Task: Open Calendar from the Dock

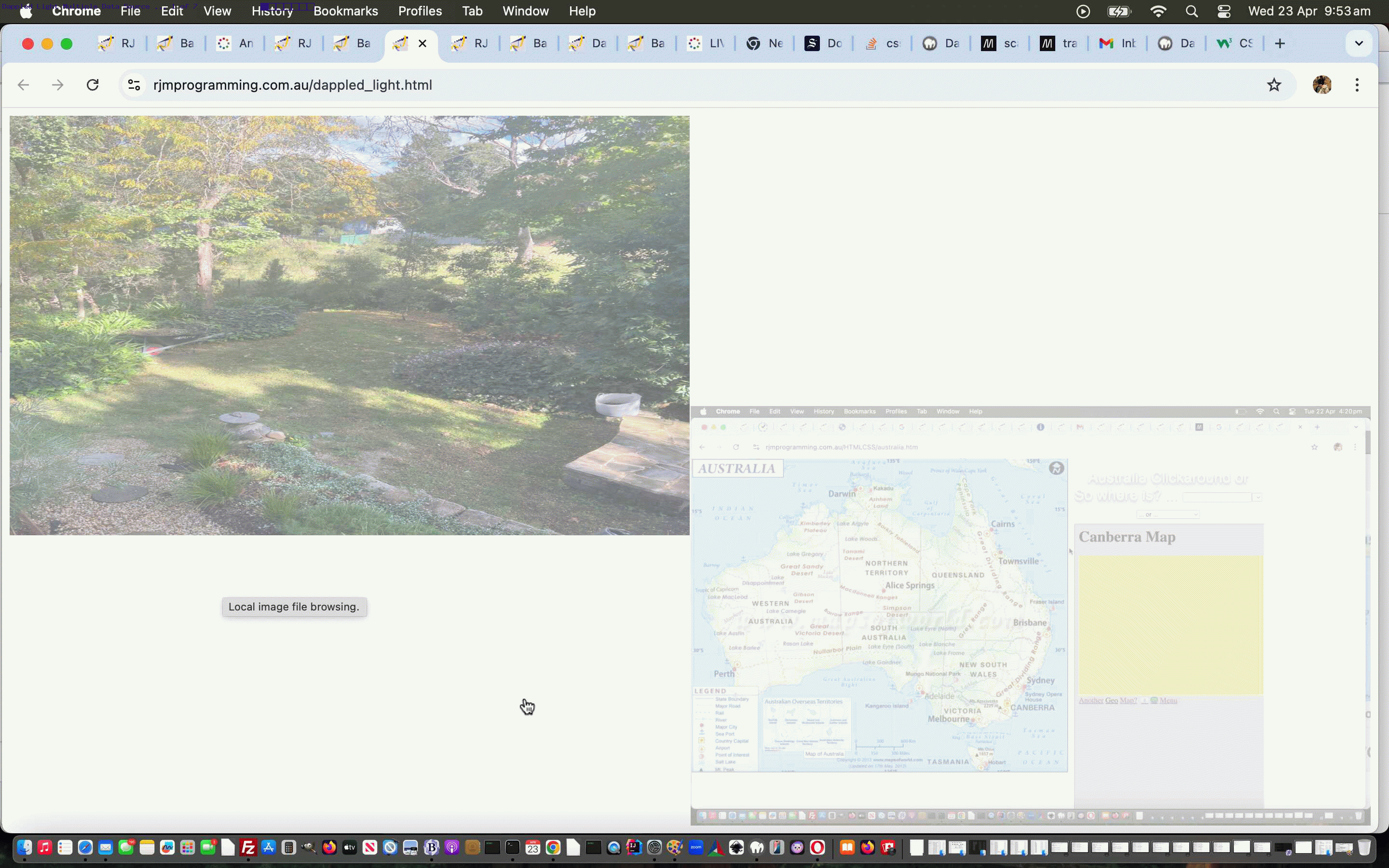Action: tap(532, 847)
